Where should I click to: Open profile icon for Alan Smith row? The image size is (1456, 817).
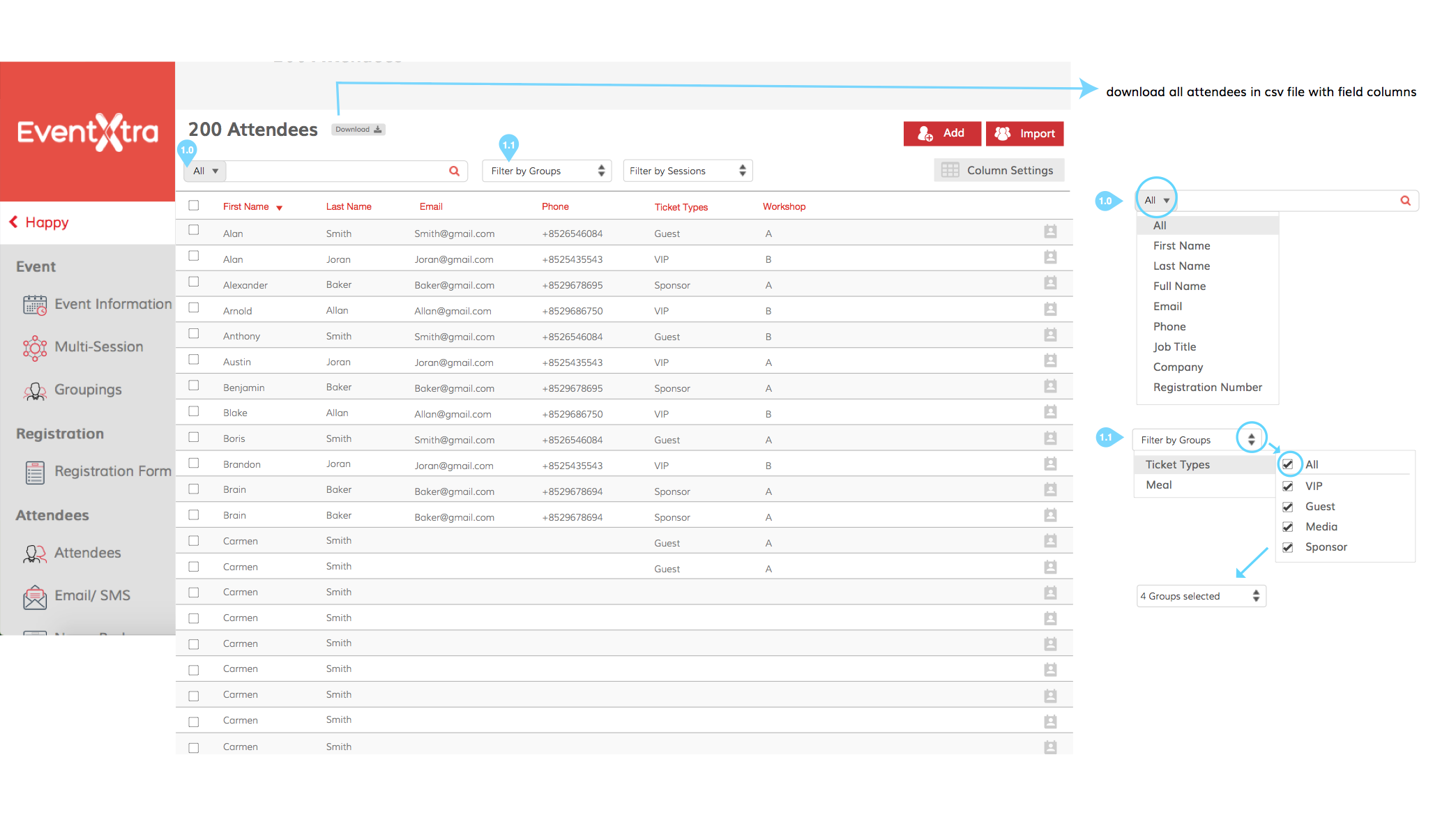click(1050, 231)
